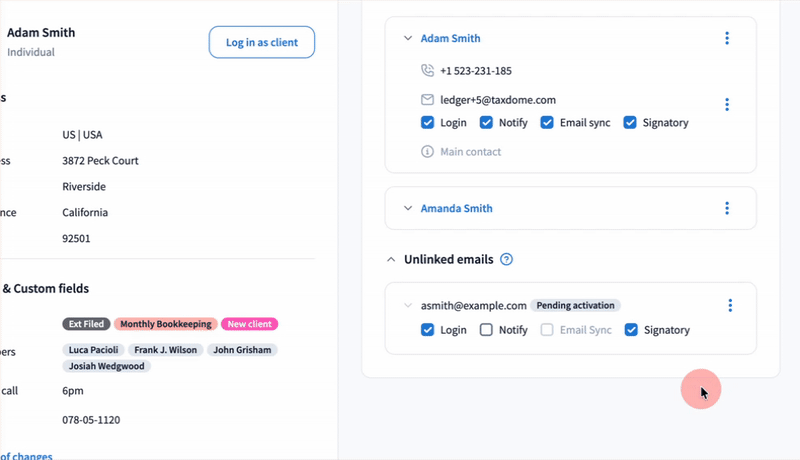Click the envelope icon beside ledger+5@taxdome.com
The image size is (800, 460).
pos(428,100)
